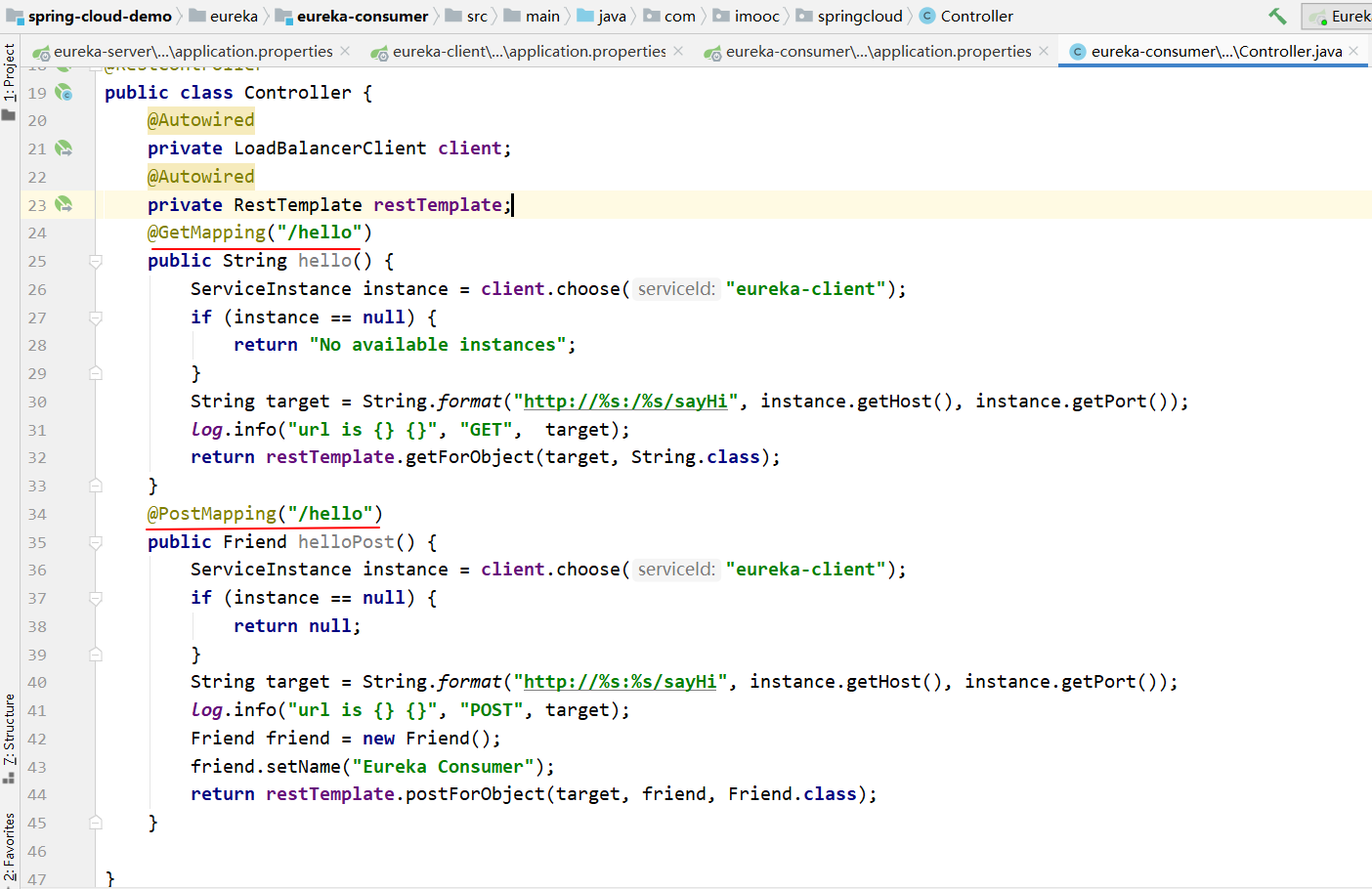
Task: Close the eureka-server application.properties tab
Action: tap(345, 51)
